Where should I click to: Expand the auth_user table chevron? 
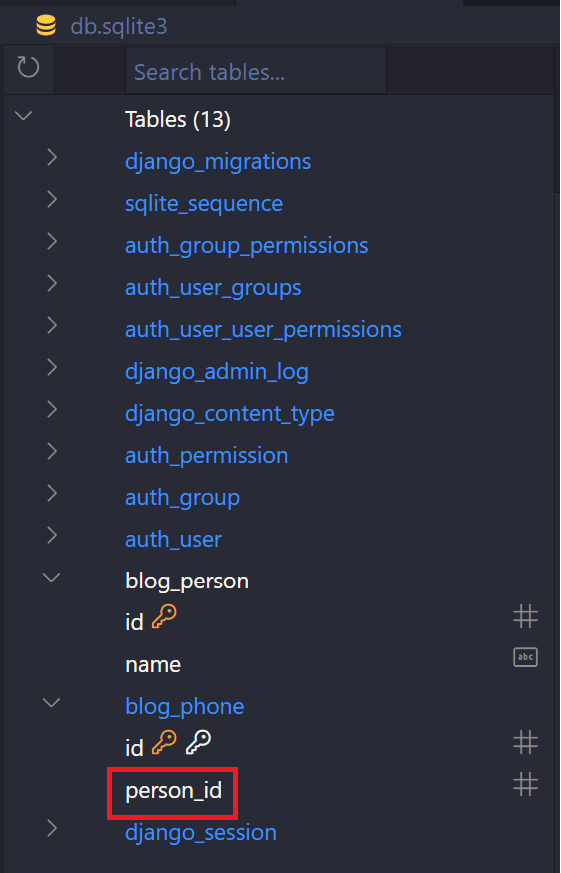(x=52, y=535)
